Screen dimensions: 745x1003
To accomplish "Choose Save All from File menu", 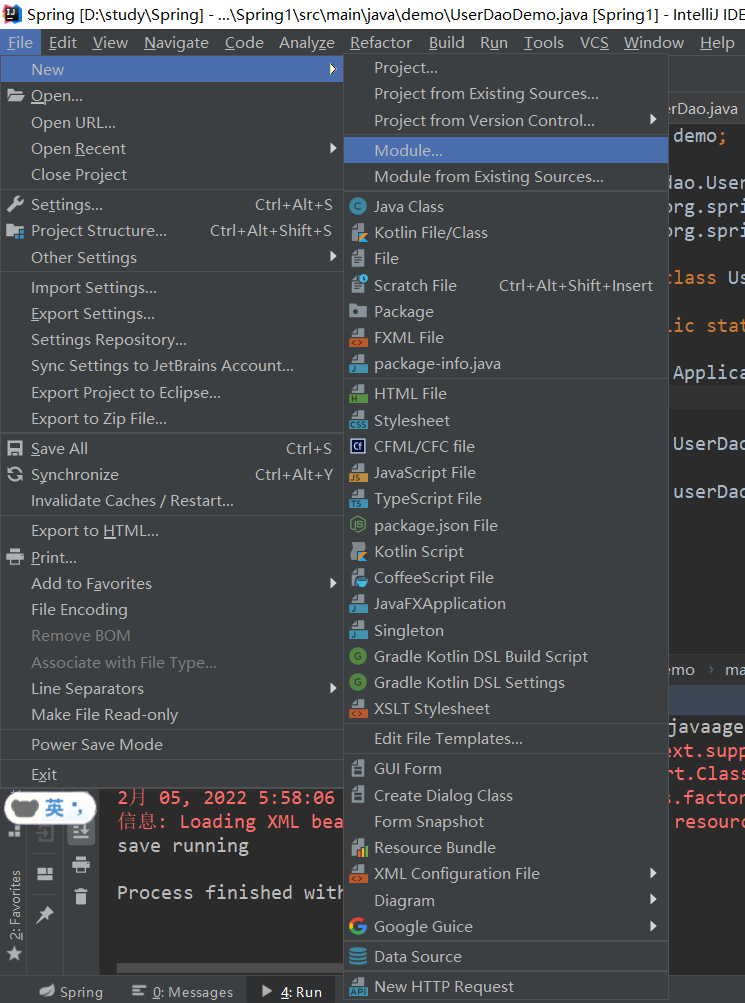I will [x=171, y=449].
